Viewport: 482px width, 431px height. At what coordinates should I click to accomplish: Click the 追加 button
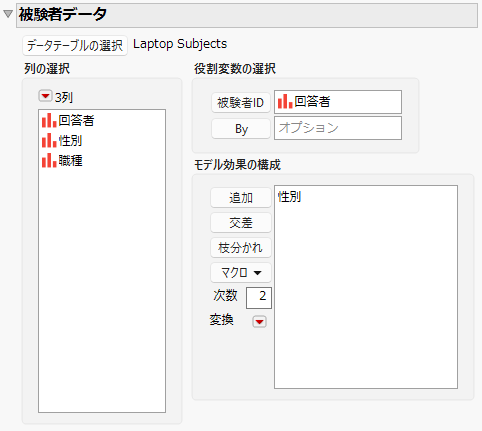241,198
